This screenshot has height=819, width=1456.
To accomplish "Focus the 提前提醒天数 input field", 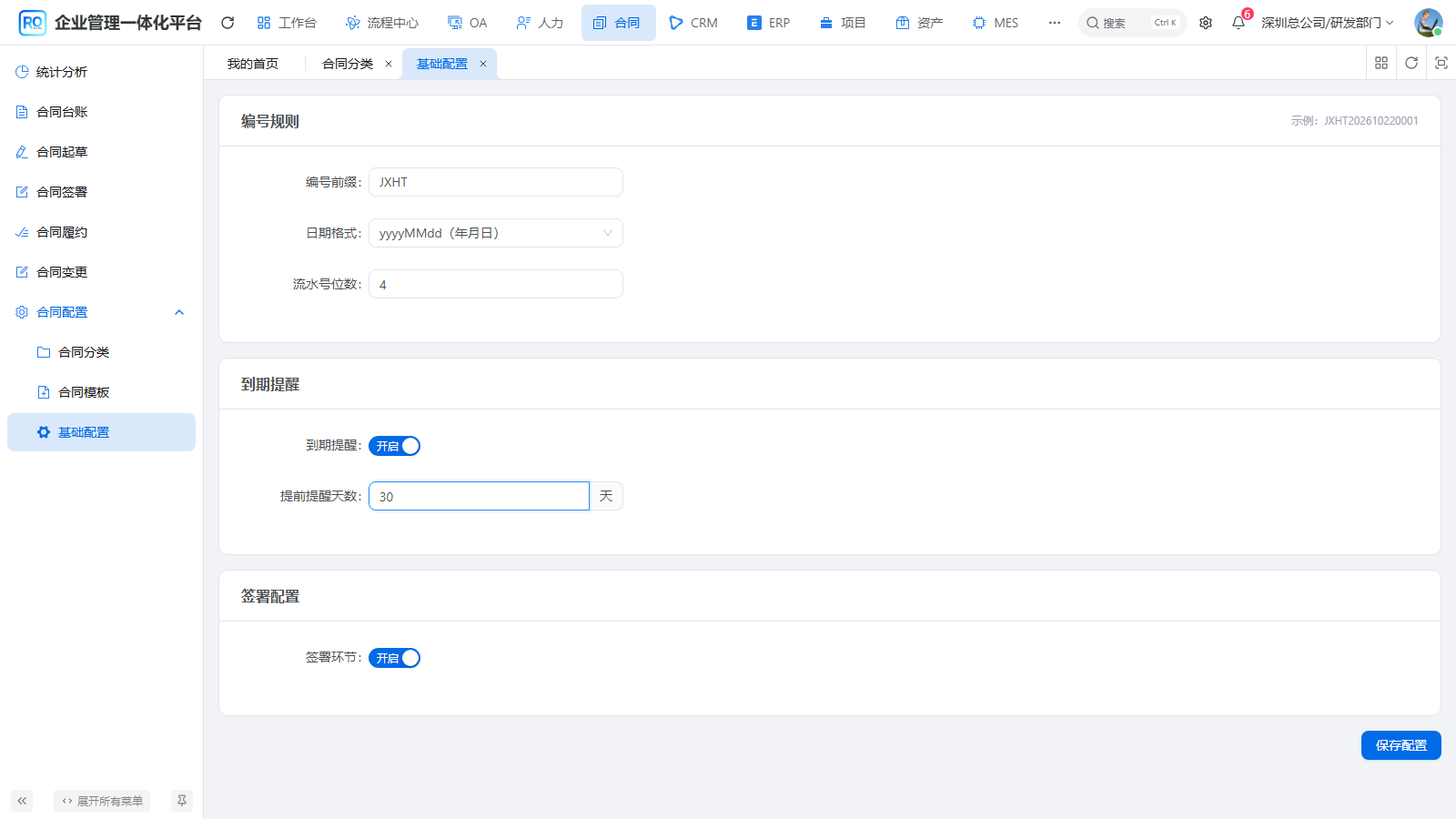I will click(479, 496).
